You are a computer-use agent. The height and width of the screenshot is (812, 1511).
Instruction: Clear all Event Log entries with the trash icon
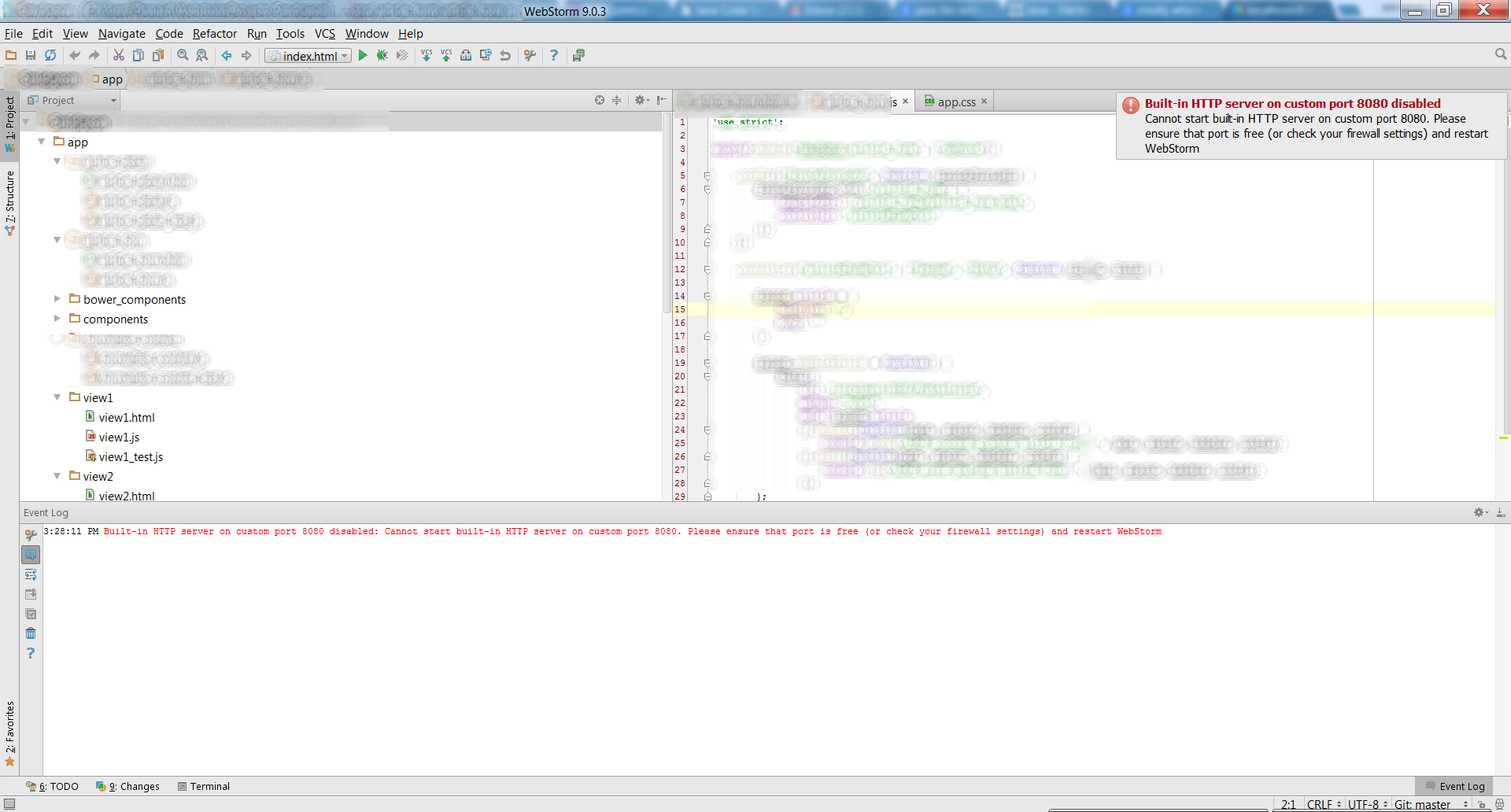31,633
